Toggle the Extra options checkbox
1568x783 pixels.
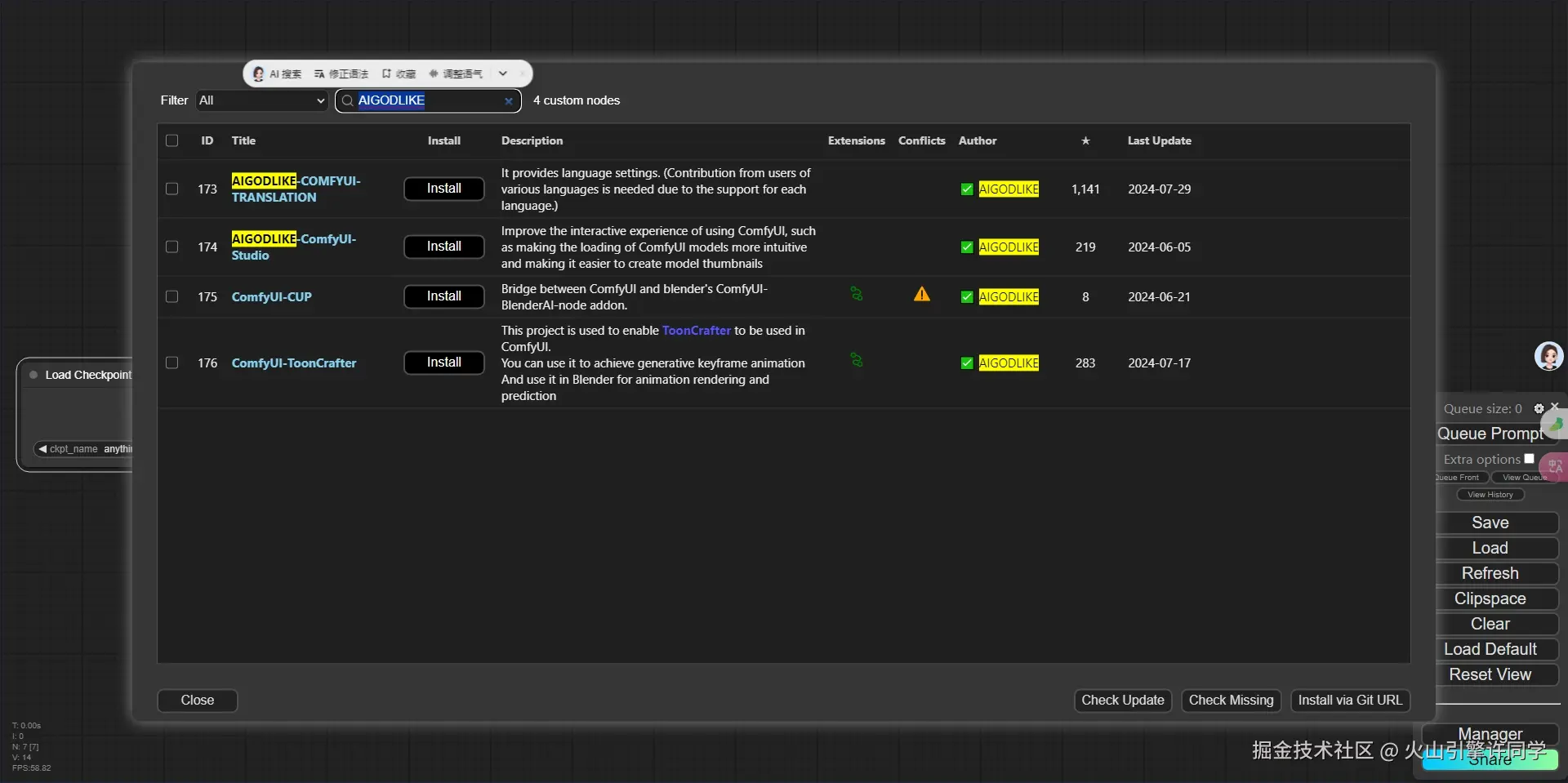(1529, 459)
